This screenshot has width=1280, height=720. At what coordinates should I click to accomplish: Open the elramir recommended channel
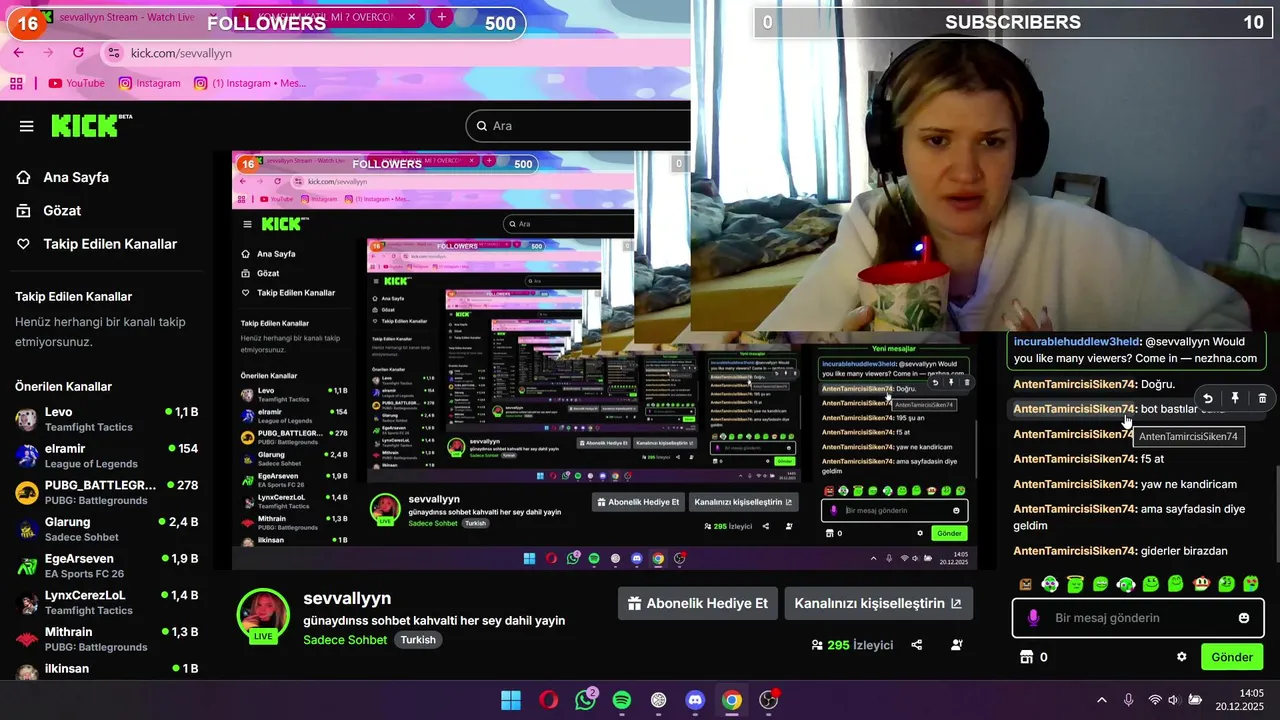106,456
